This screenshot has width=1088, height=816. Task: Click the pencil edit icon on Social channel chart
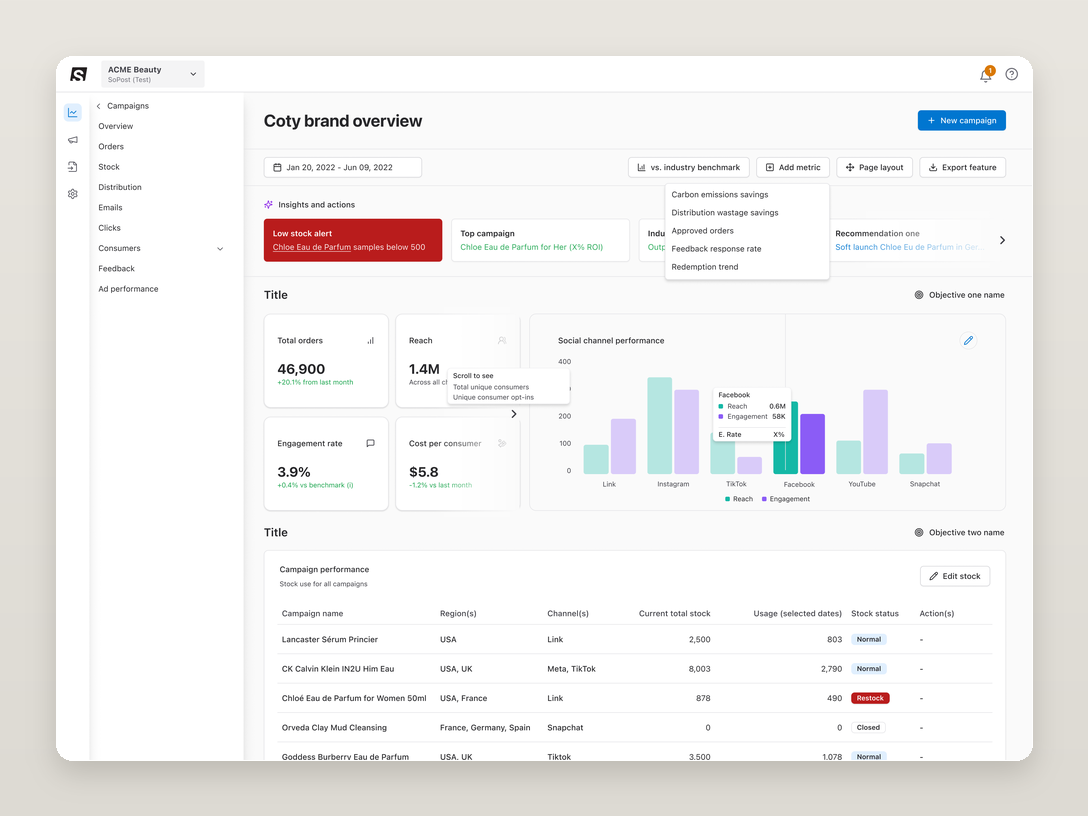click(968, 341)
